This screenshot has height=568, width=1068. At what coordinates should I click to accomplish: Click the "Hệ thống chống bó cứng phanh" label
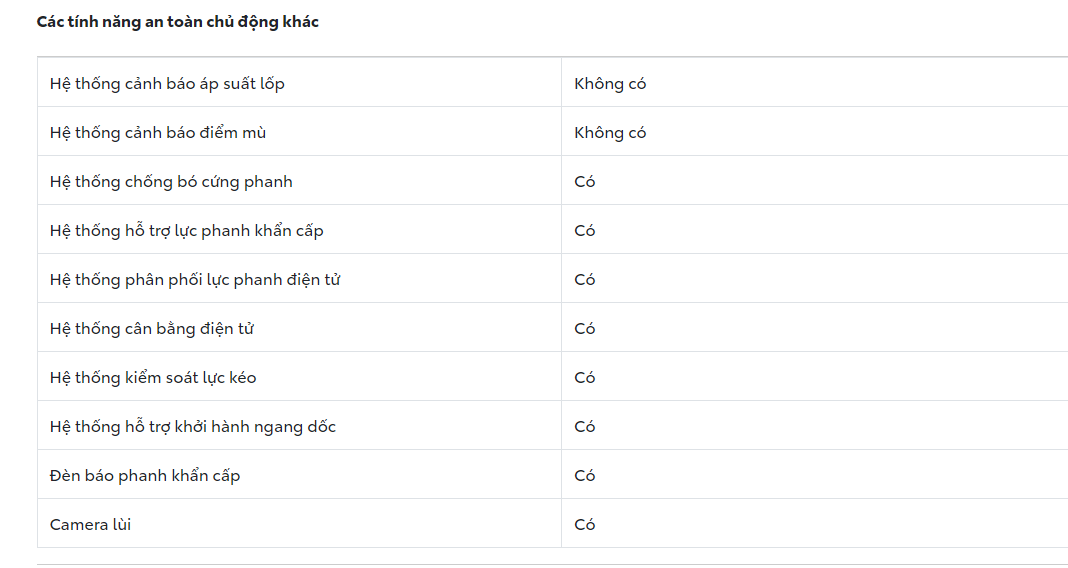pos(171,182)
